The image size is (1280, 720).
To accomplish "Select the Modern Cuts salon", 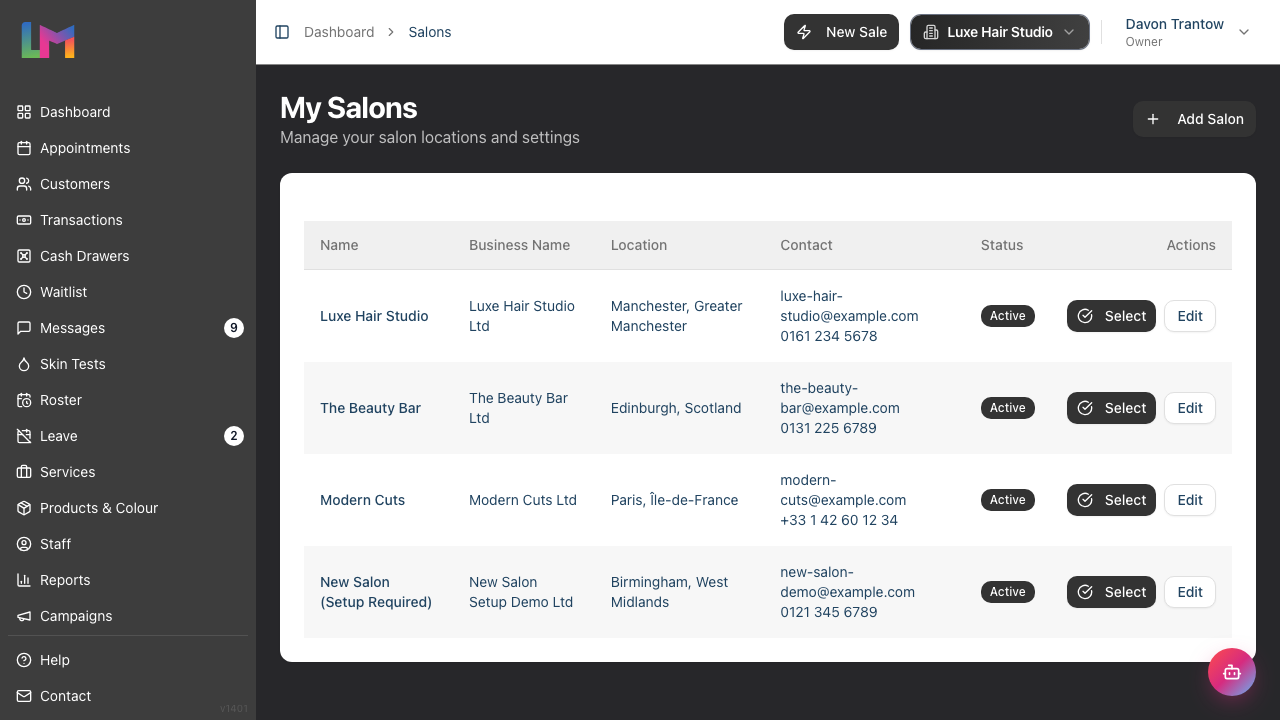I will [x=1111, y=500].
